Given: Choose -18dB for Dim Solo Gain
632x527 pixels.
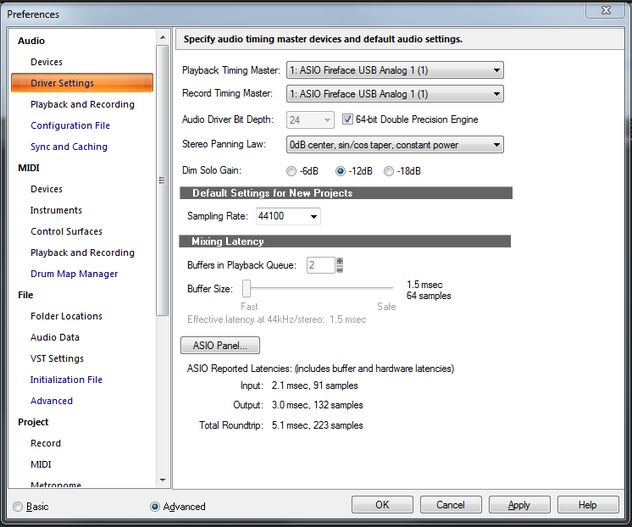Looking at the screenshot, I should click(389, 170).
